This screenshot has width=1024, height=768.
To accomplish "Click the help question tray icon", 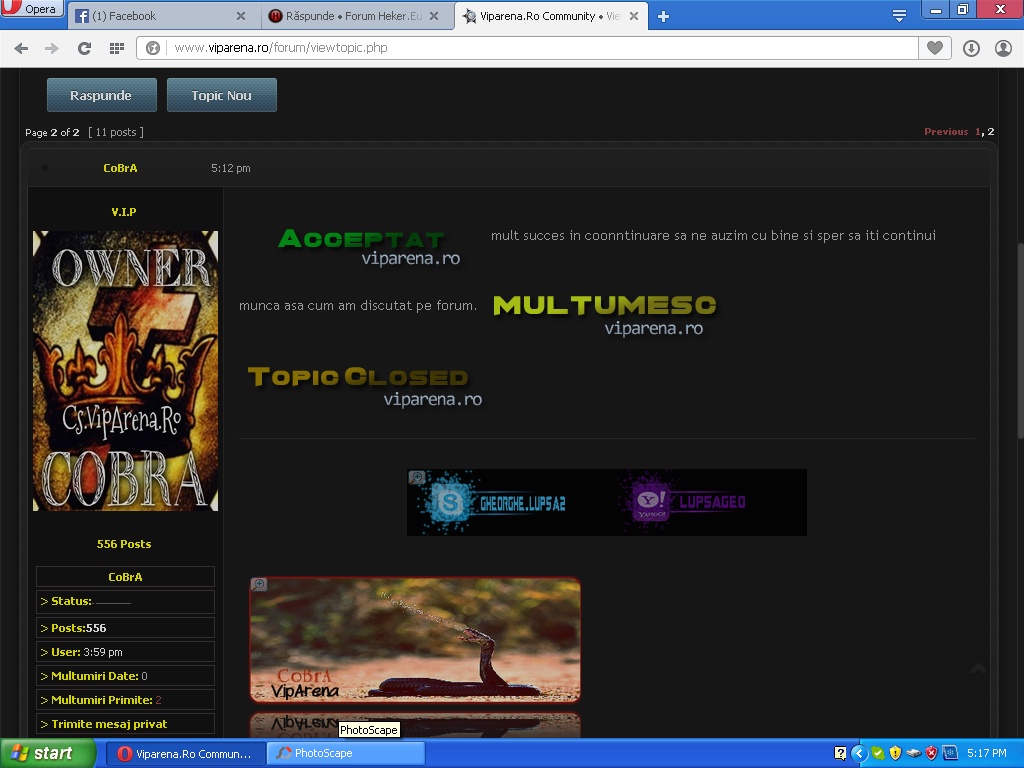I will 840,753.
